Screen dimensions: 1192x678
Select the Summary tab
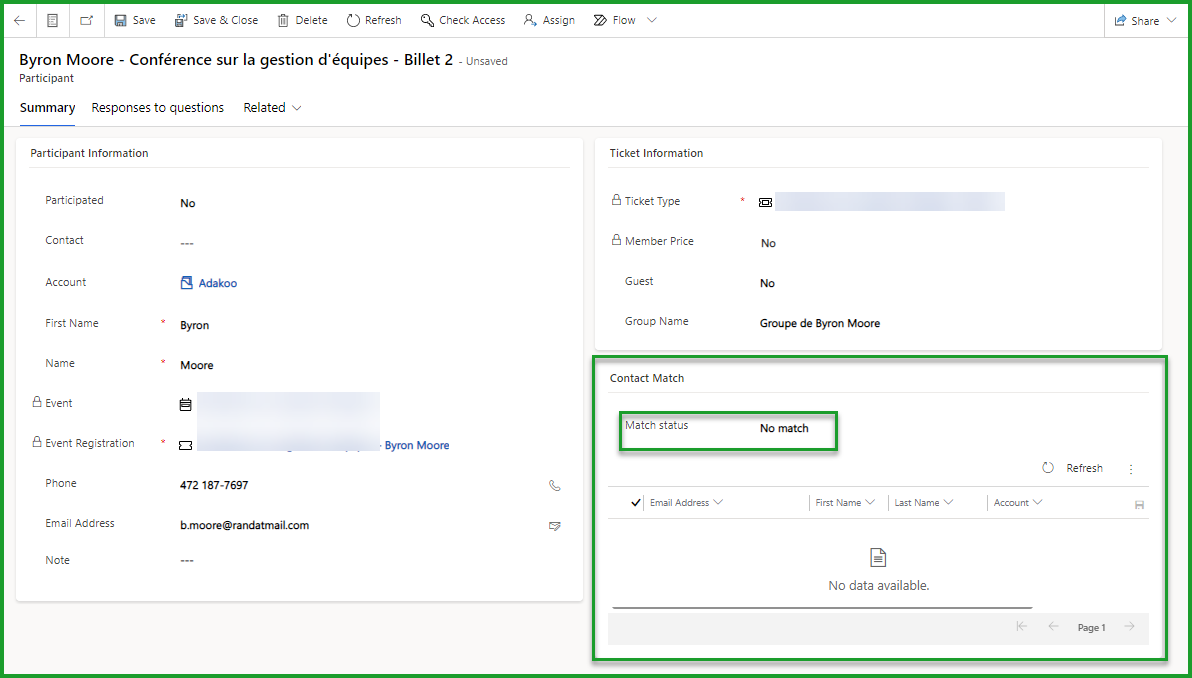[x=47, y=108]
